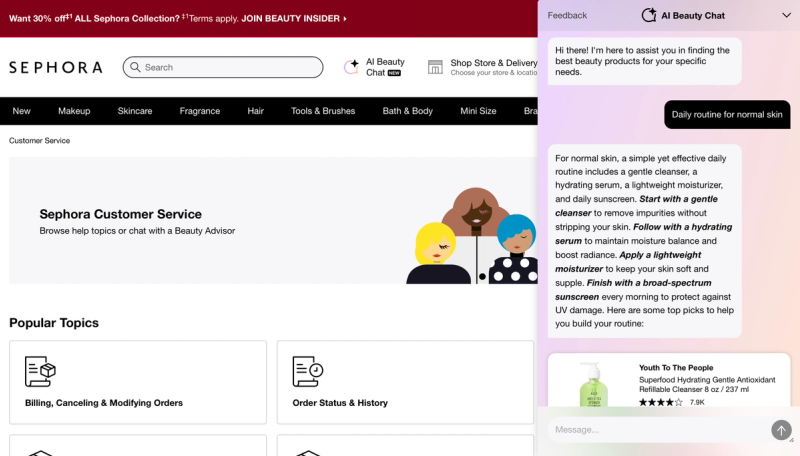Open the Tools & Brushes menu
800x456 pixels.
pos(323,111)
